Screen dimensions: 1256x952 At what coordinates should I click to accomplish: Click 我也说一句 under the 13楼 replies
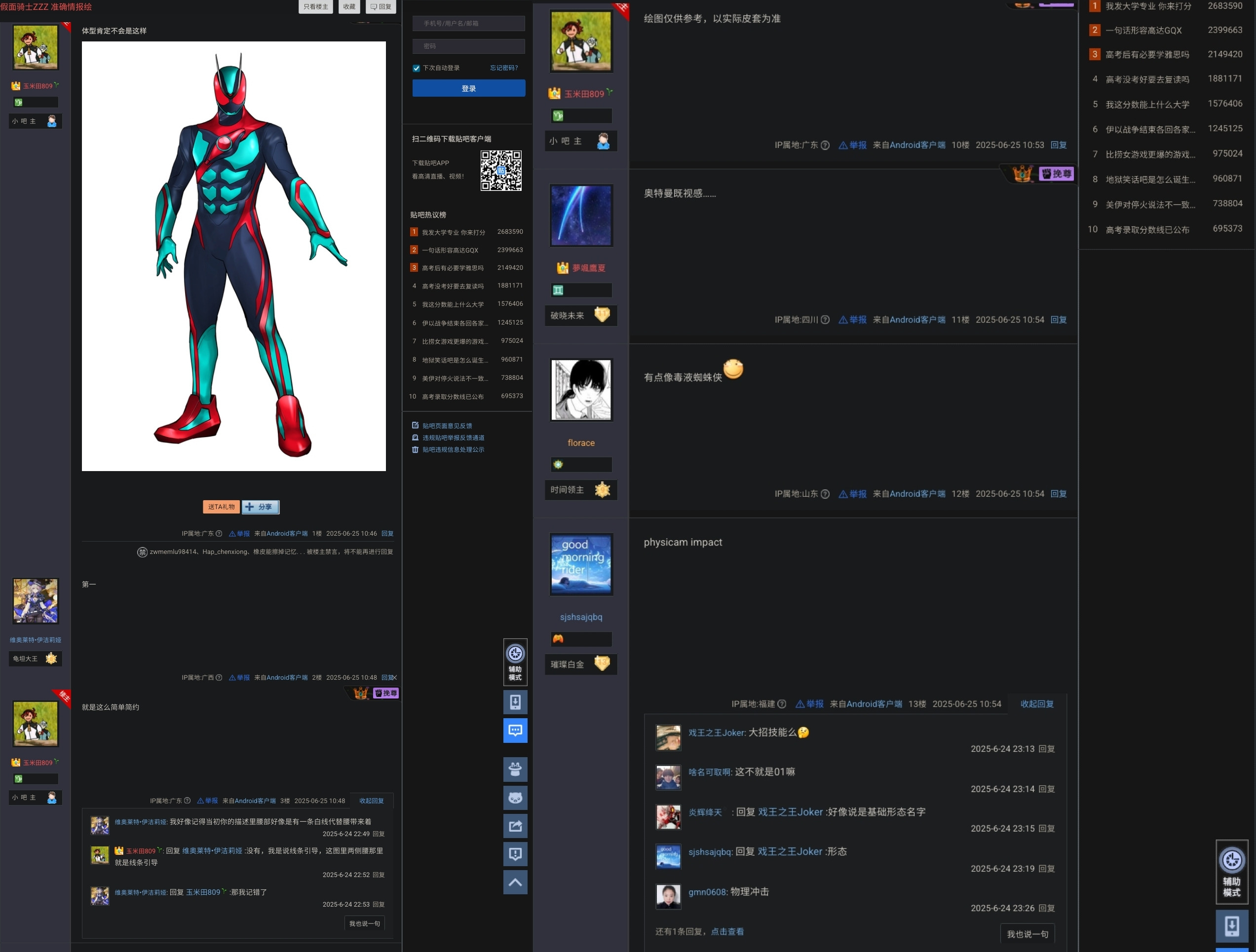[x=1028, y=935]
